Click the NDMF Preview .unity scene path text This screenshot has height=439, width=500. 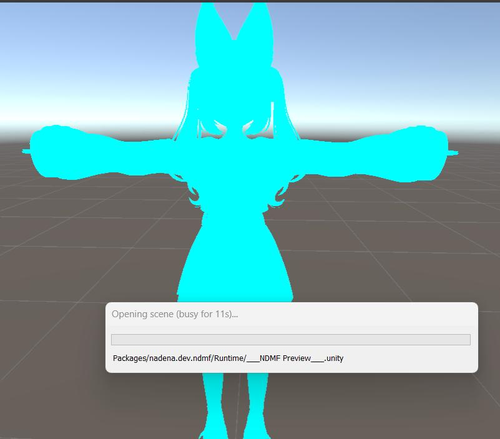(x=228, y=358)
